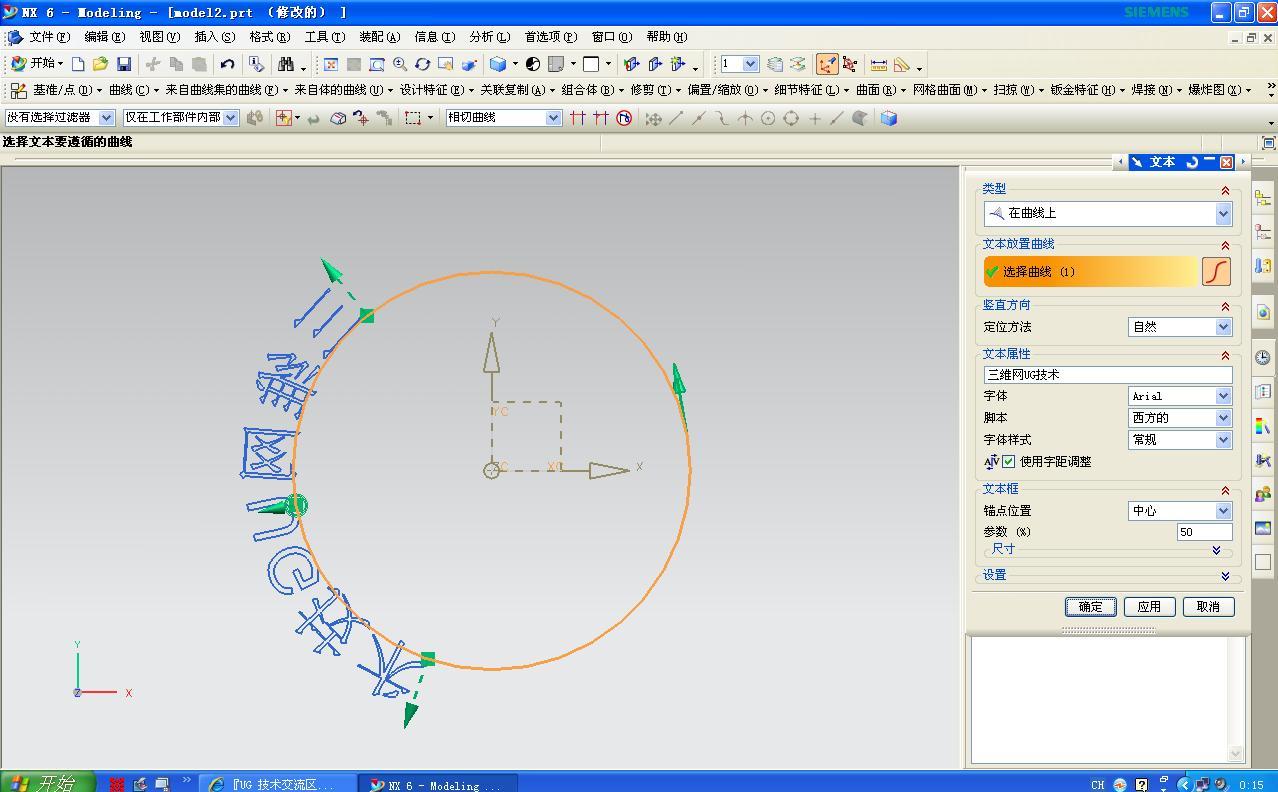Save the part with the floppy disk icon
The image size is (1278, 792).
[x=124, y=64]
